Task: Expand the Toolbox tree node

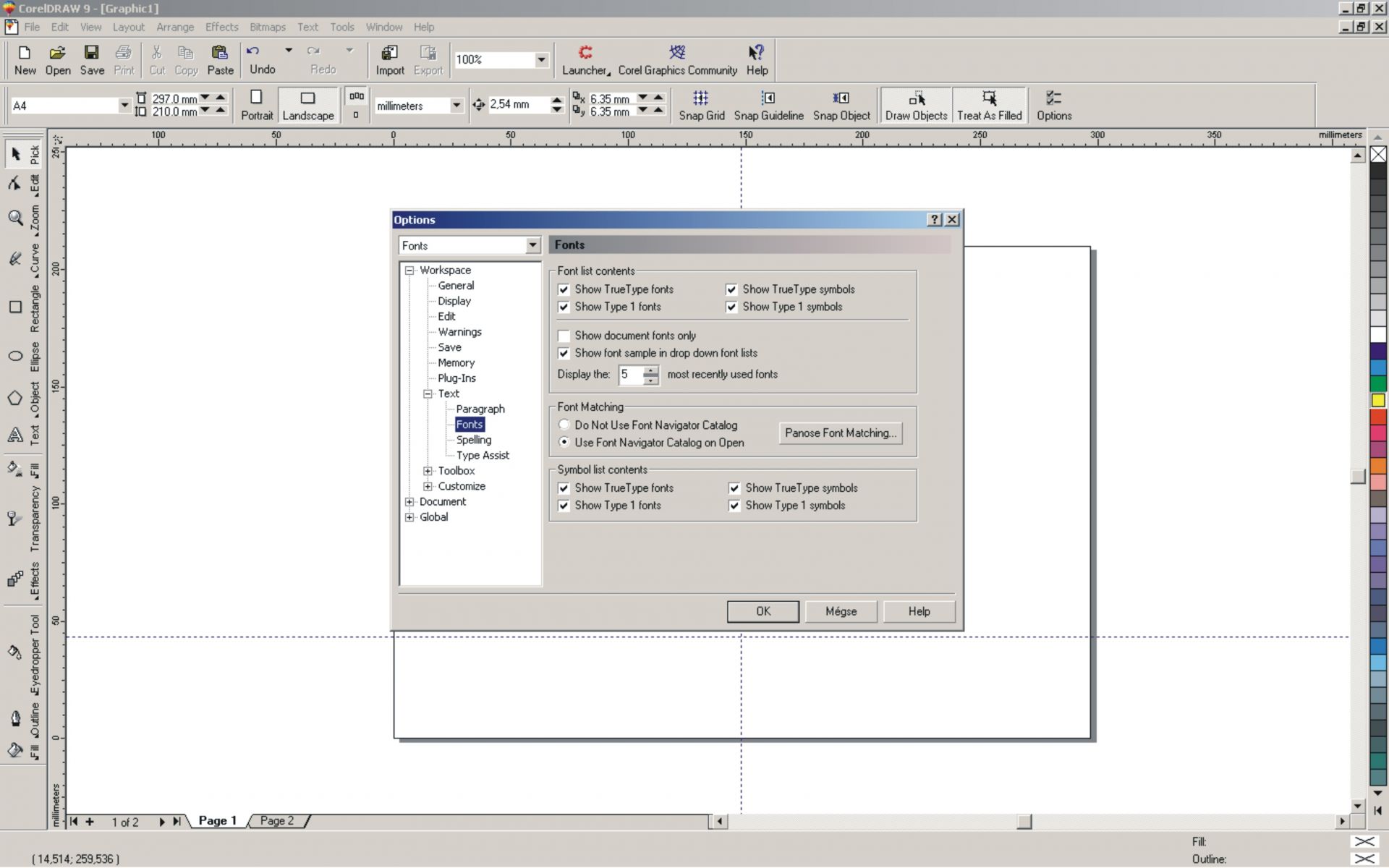Action: (x=428, y=471)
